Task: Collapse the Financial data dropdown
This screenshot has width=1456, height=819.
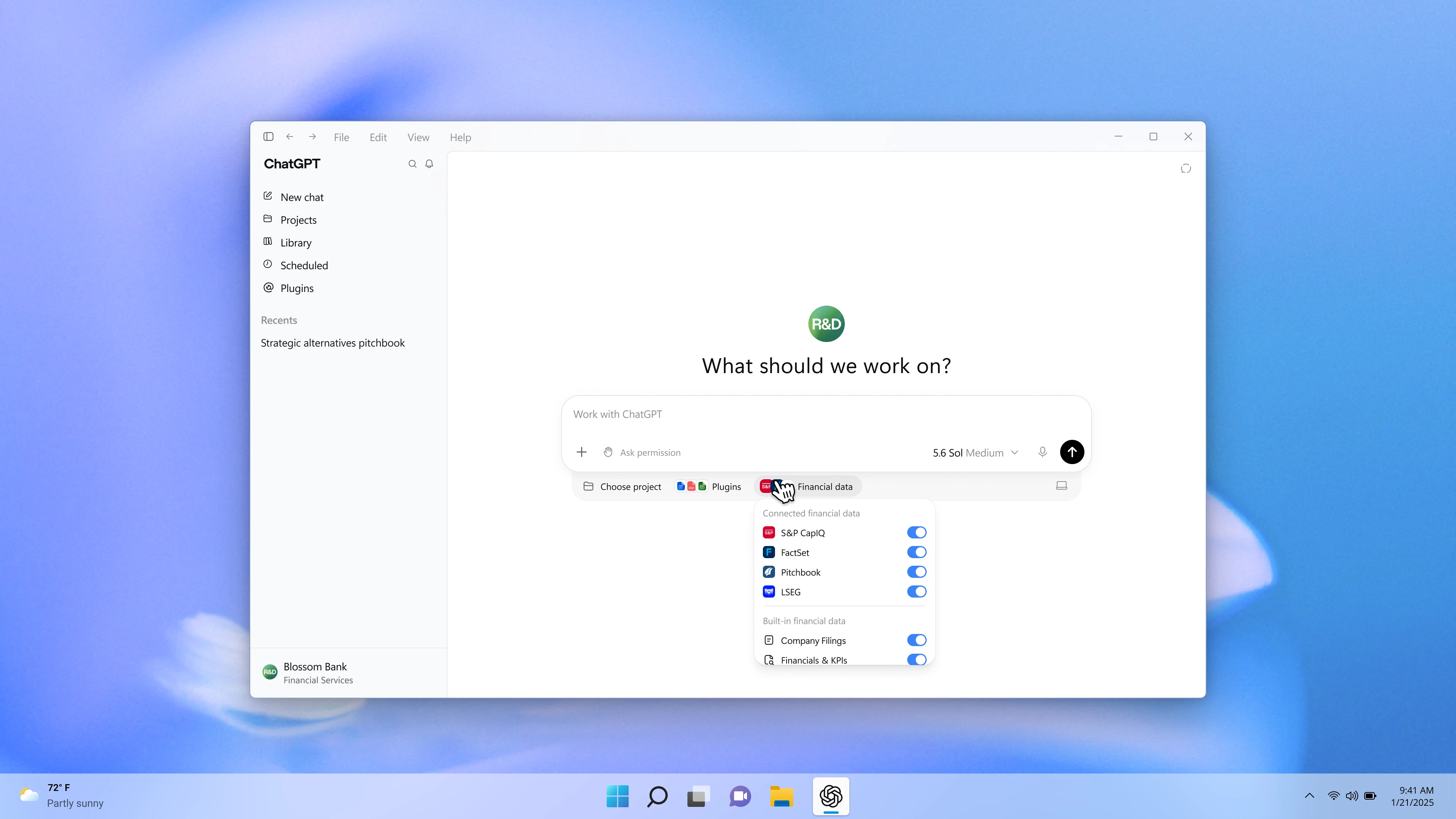Action: coord(808,486)
